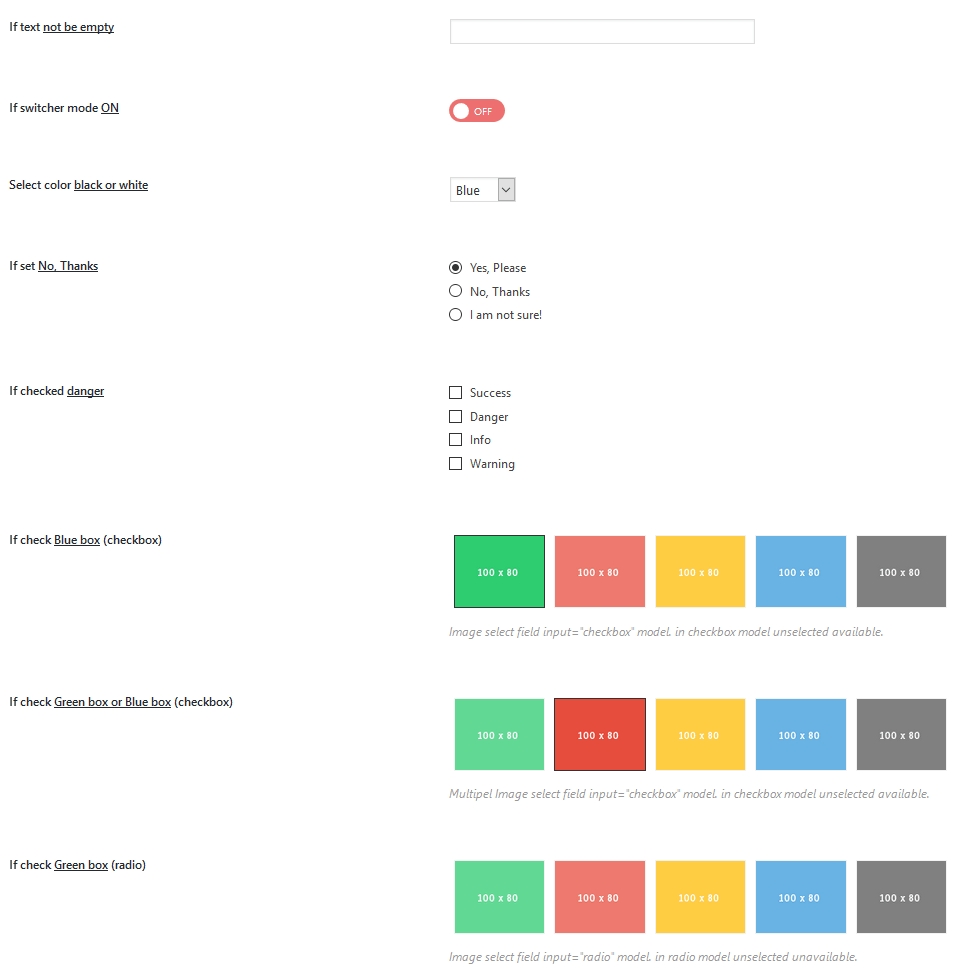Select green box in multiple checkbox row

pyautogui.click(x=499, y=735)
